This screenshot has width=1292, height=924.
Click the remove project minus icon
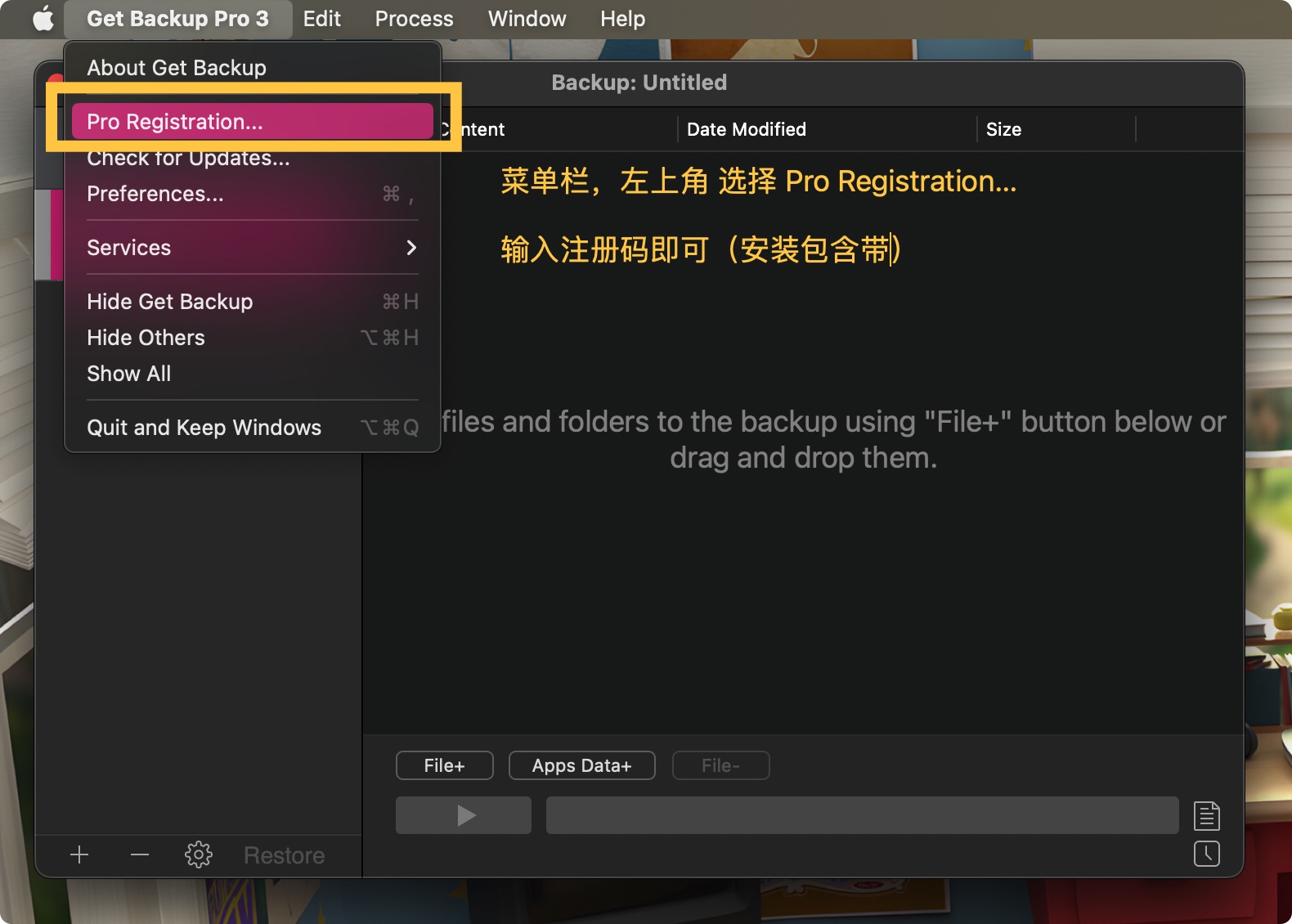tap(140, 854)
